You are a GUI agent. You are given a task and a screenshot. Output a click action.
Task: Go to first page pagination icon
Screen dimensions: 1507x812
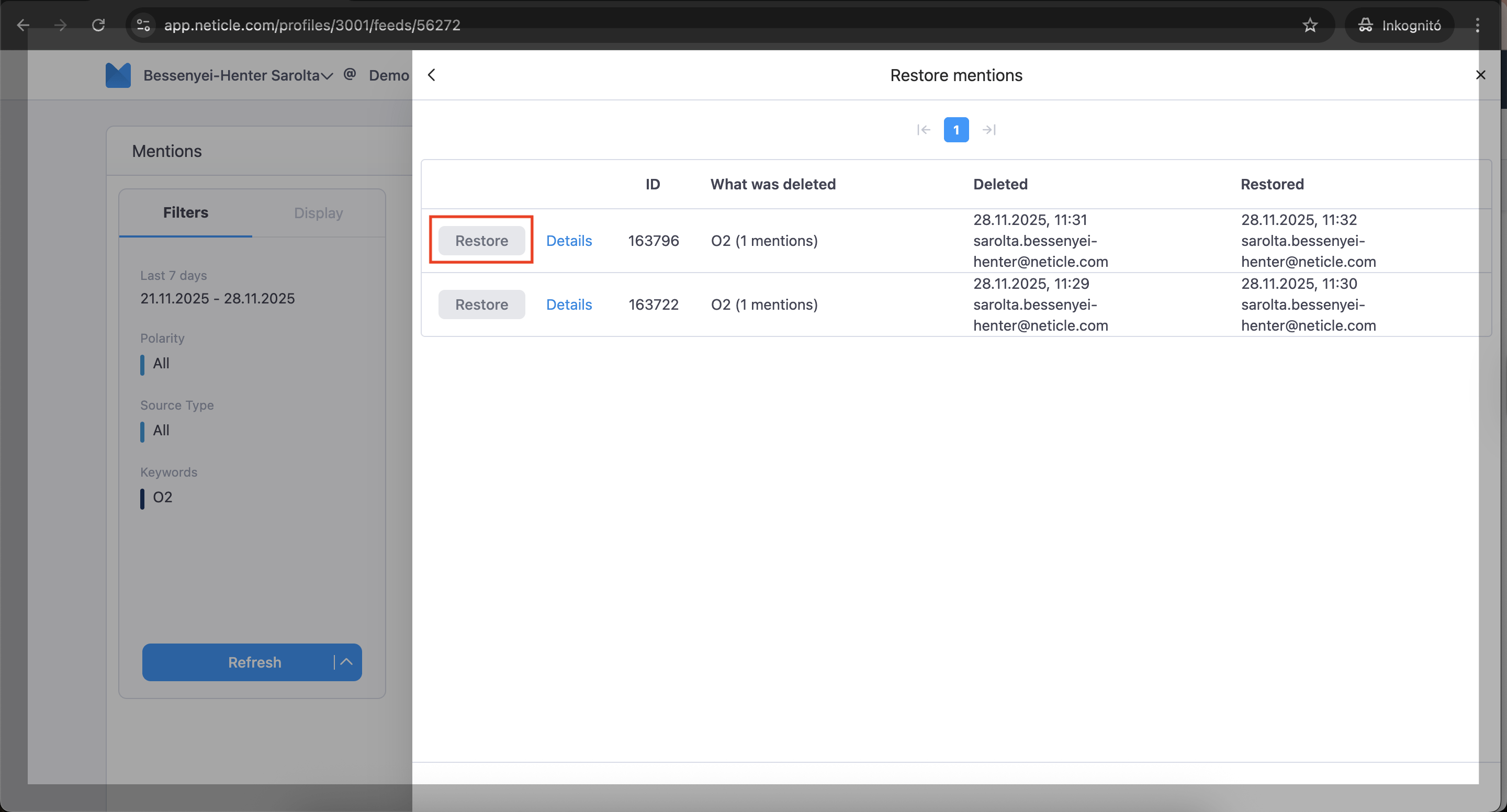923,130
